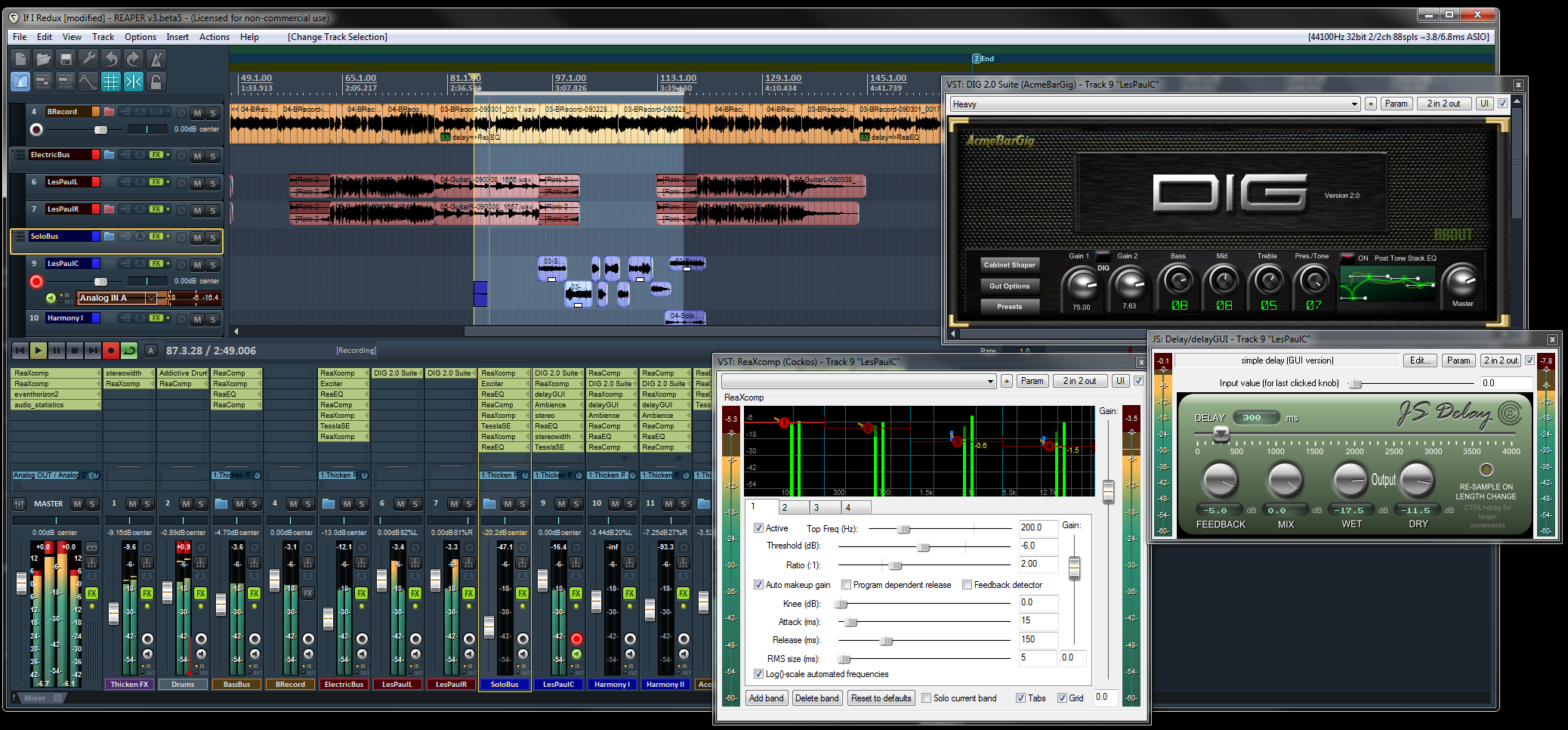Click Reset to defaults in ReaXcomp
1568x730 pixels.
pos(881,698)
